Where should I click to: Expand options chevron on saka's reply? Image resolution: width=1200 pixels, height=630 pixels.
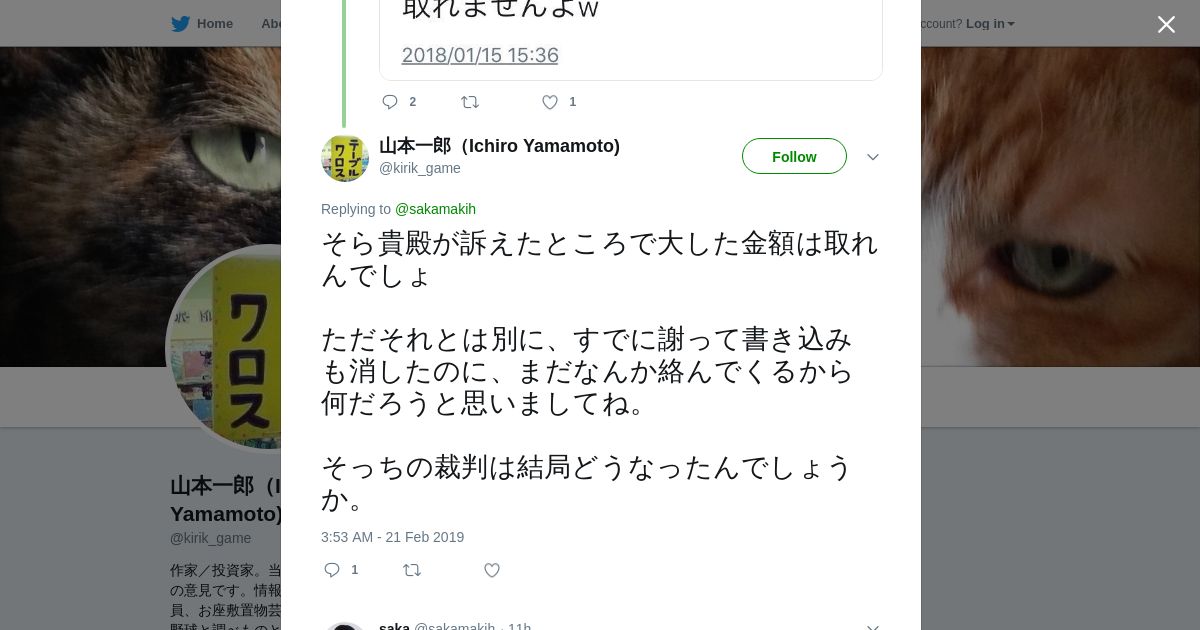click(872, 626)
